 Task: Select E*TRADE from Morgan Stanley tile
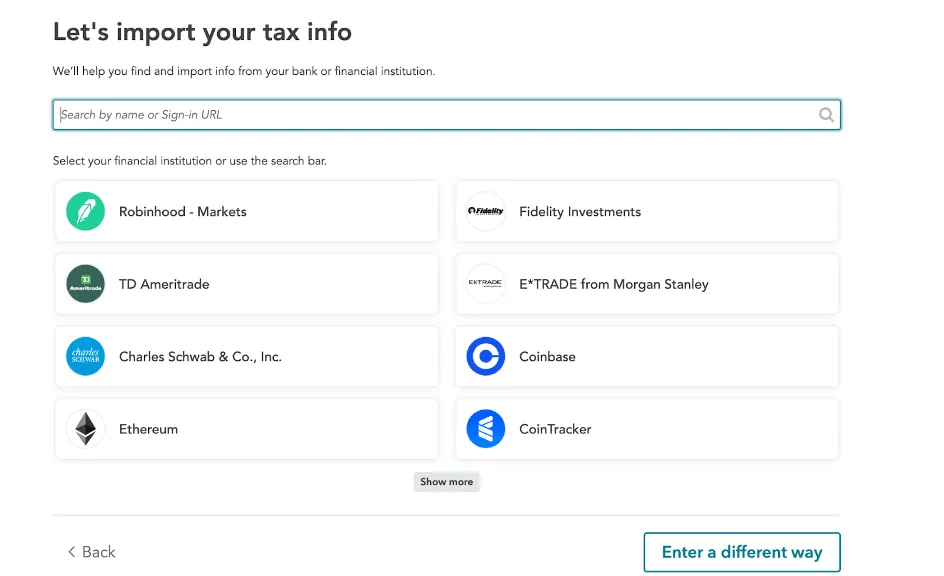[647, 284]
